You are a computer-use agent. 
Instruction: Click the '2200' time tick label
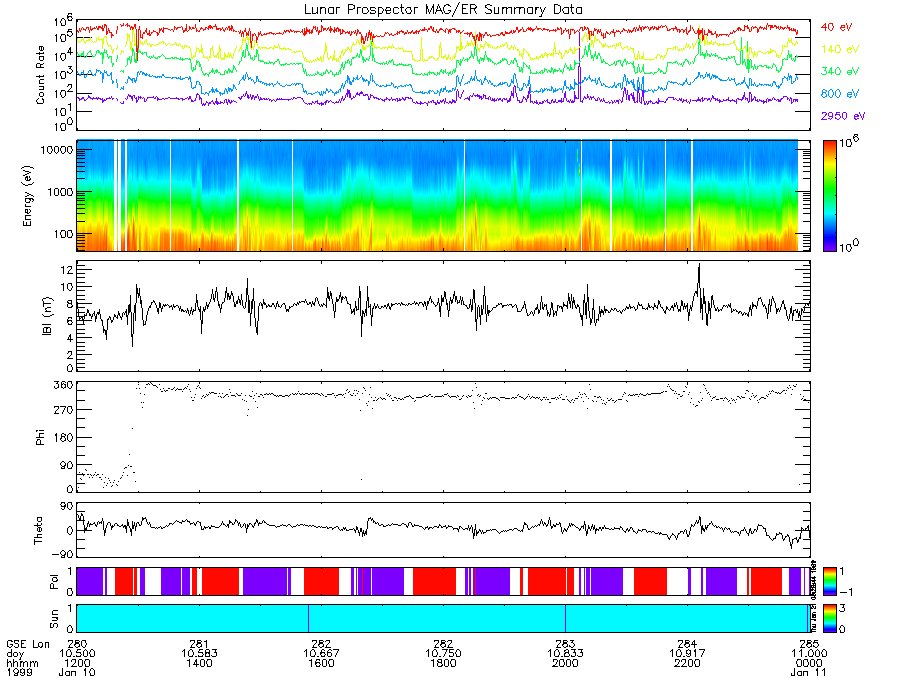[687, 663]
